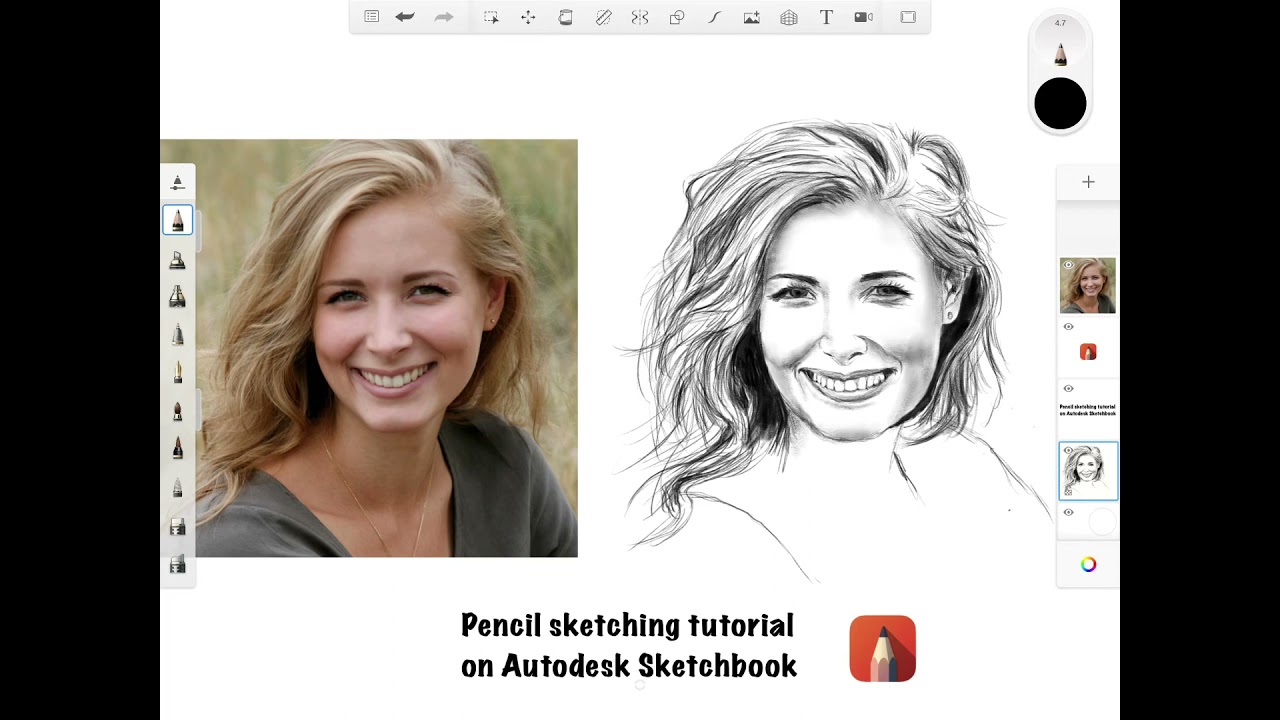Enable the Predictive Stroke curve tool
The height and width of the screenshot is (720, 1280).
(x=714, y=17)
